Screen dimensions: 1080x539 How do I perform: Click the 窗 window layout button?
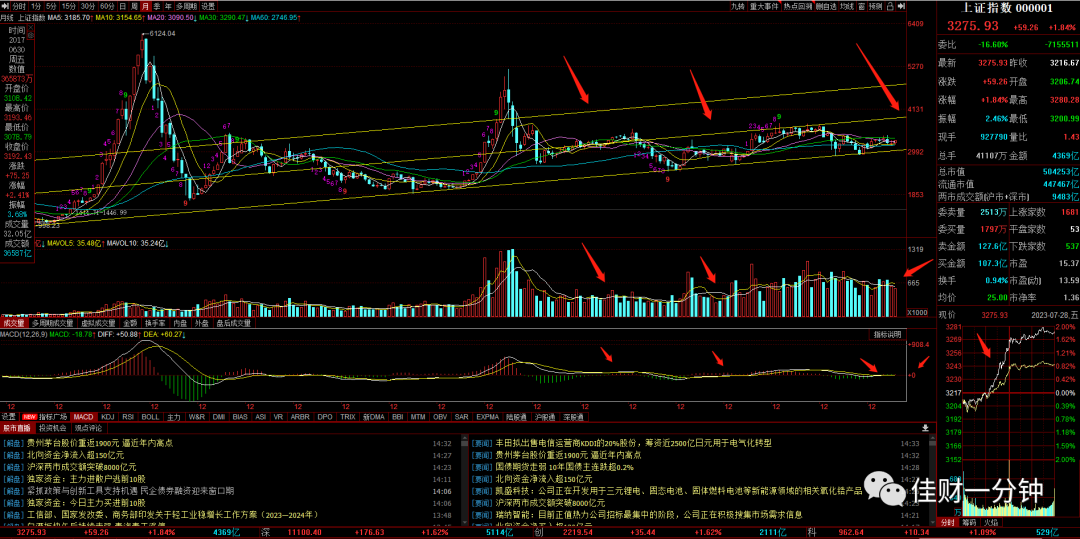pyautogui.click(x=862, y=6)
